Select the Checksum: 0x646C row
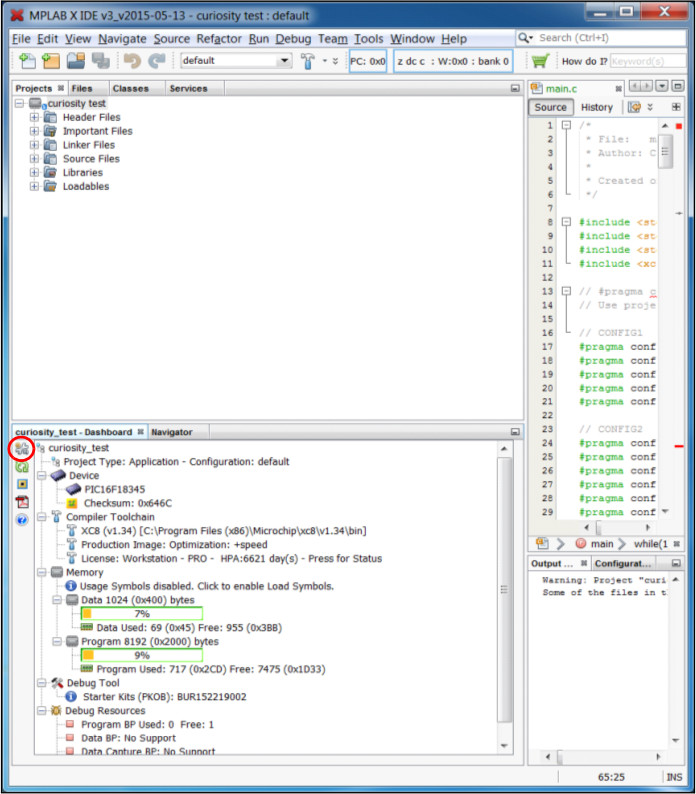 coord(128,503)
